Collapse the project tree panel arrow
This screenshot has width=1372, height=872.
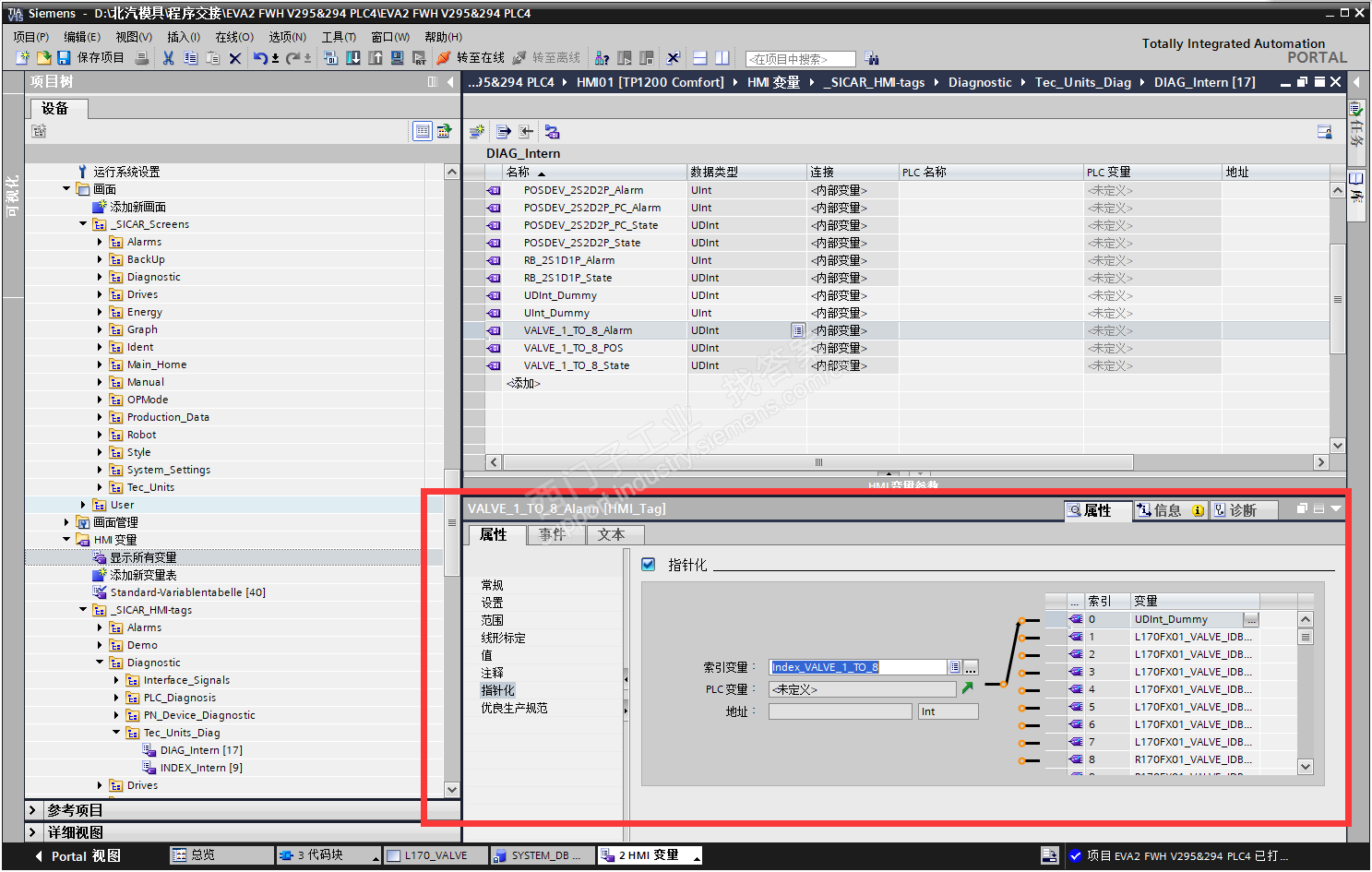coord(450,82)
